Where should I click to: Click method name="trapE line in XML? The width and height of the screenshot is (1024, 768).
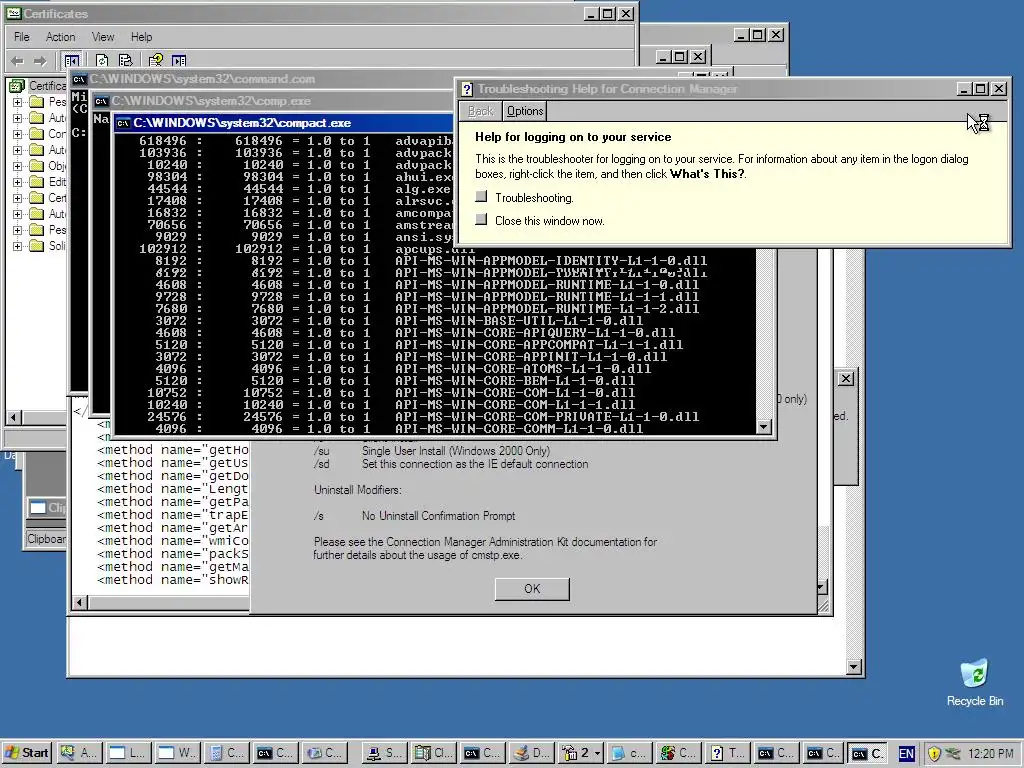point(173,515)
